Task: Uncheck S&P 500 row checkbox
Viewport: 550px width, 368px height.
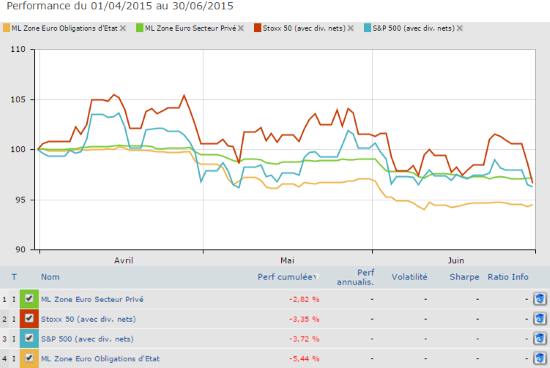Action: tap(29, 338)
